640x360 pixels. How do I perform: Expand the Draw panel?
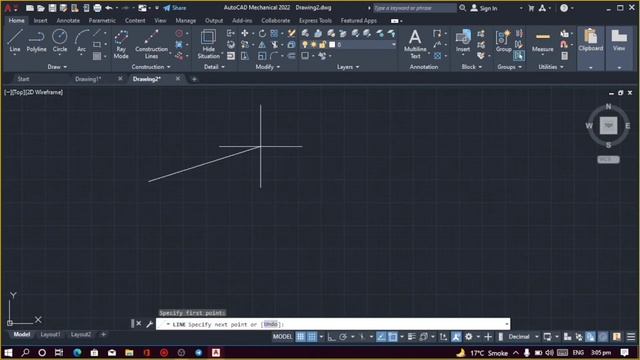point(57,67)
